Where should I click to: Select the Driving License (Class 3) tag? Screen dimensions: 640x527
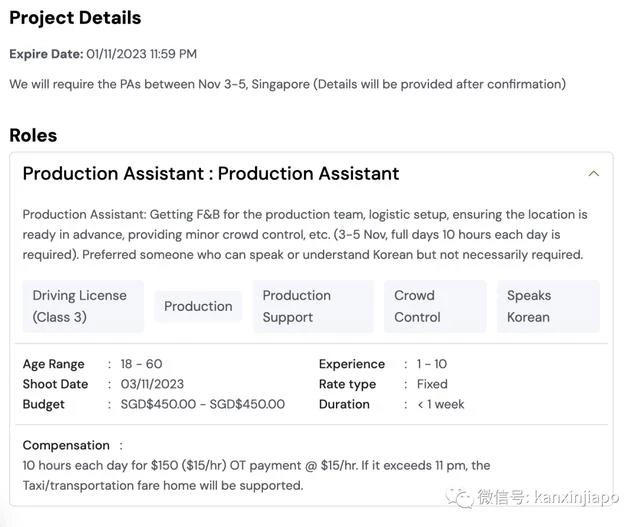point(83,306)
